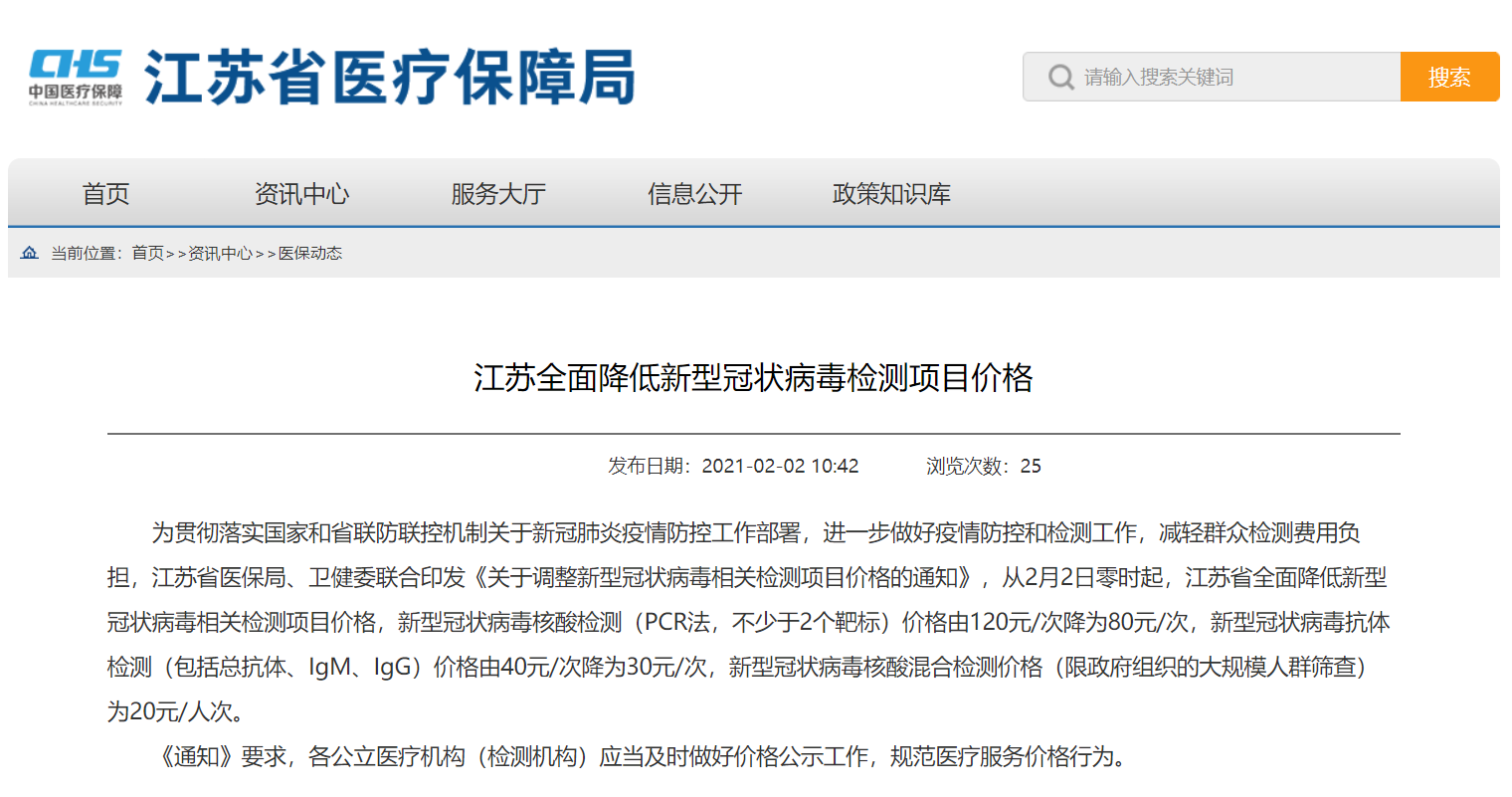1512x797 pixels.
Task: Click the article headline 江苏全面降低新型冠状病毒检测项目价格
Action: [x=753, y=378]
